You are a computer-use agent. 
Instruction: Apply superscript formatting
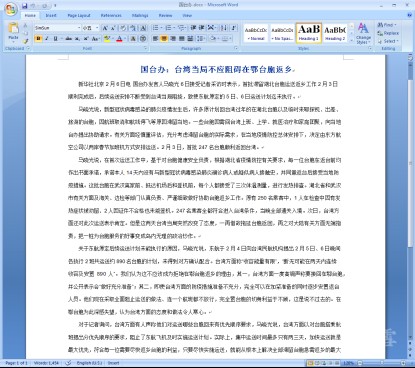pos(86,39)
